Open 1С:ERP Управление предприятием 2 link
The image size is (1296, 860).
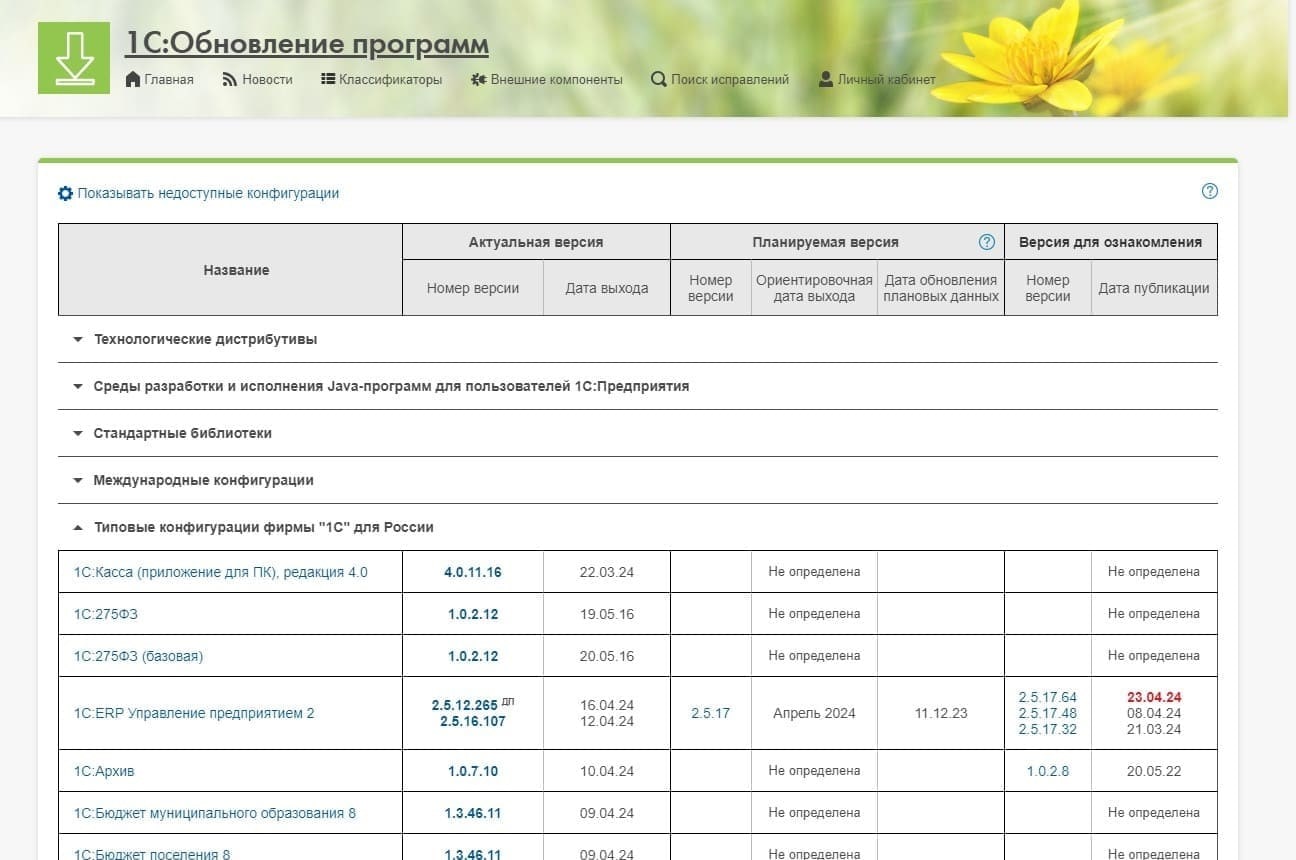tap(194, 713)
